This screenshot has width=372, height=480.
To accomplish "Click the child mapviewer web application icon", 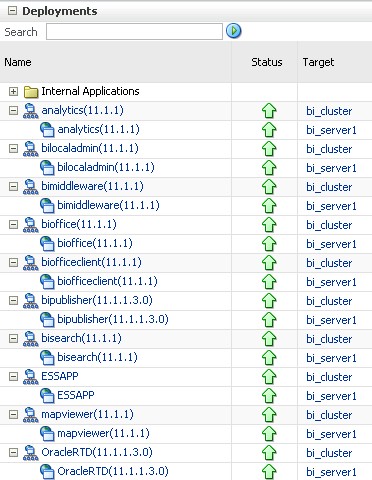I will (x=47, y=434).
